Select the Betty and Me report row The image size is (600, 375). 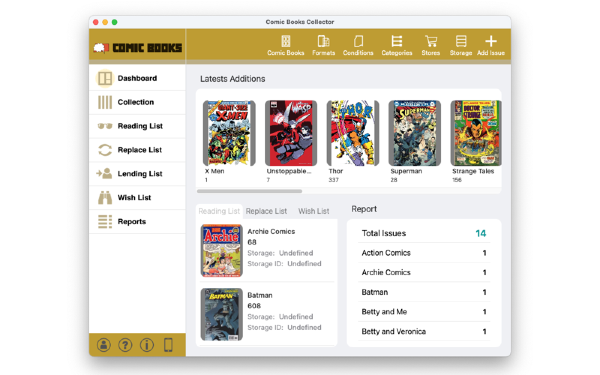424,312
